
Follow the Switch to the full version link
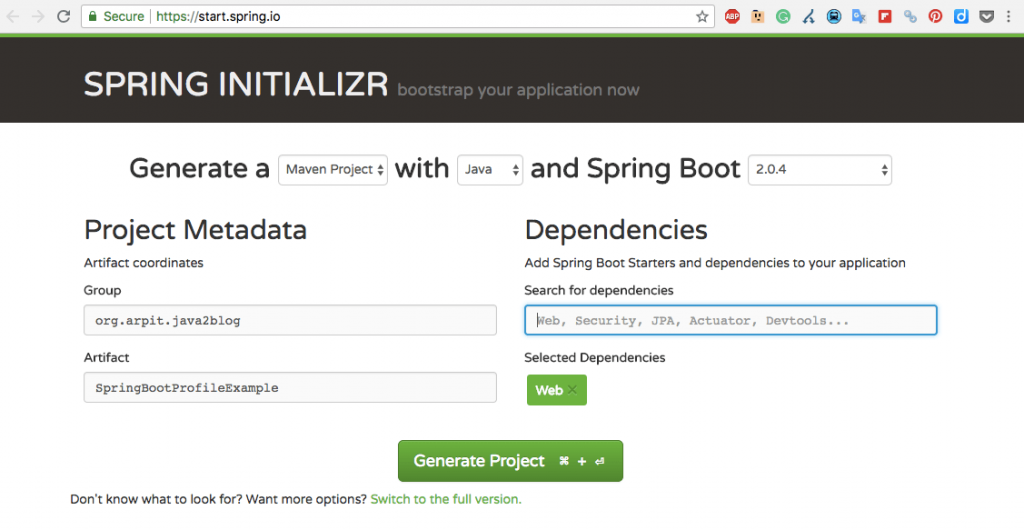[x=446, y=499]
